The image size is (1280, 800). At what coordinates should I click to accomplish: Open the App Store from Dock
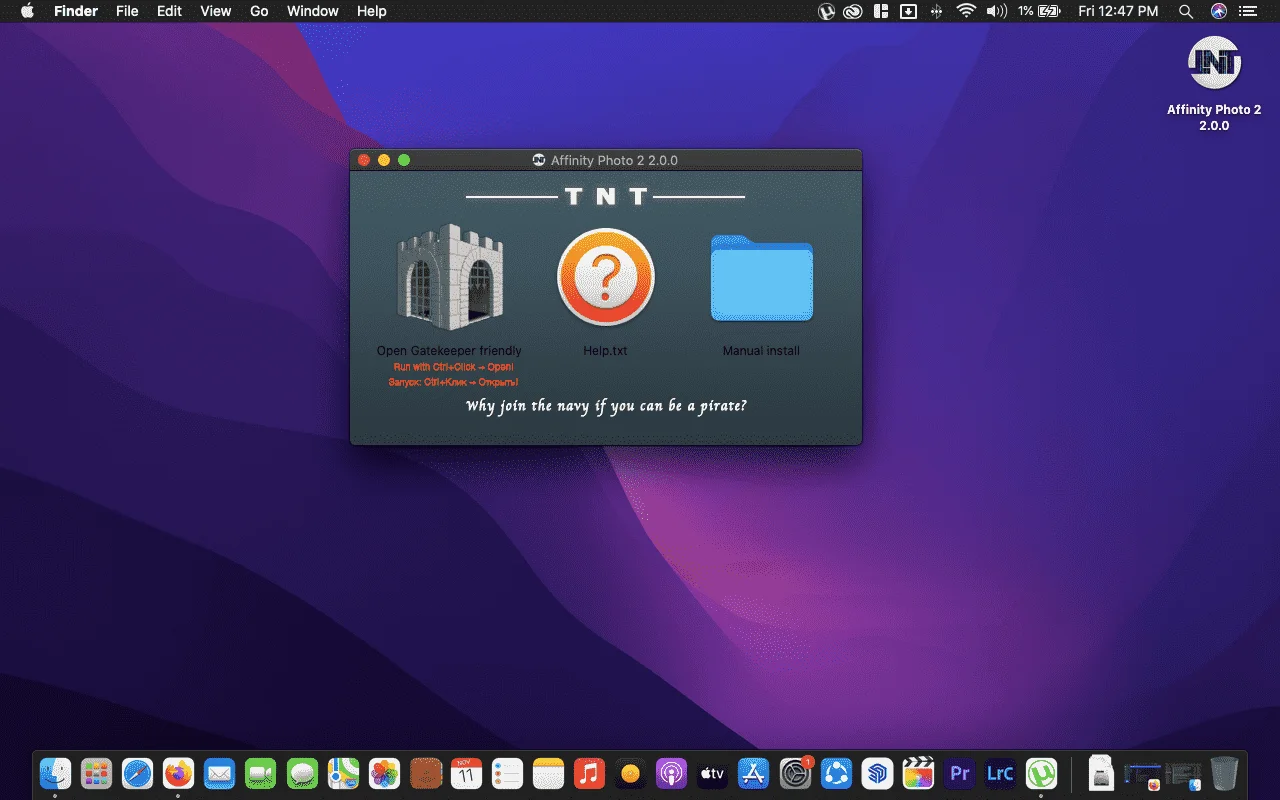click(753, 773)
